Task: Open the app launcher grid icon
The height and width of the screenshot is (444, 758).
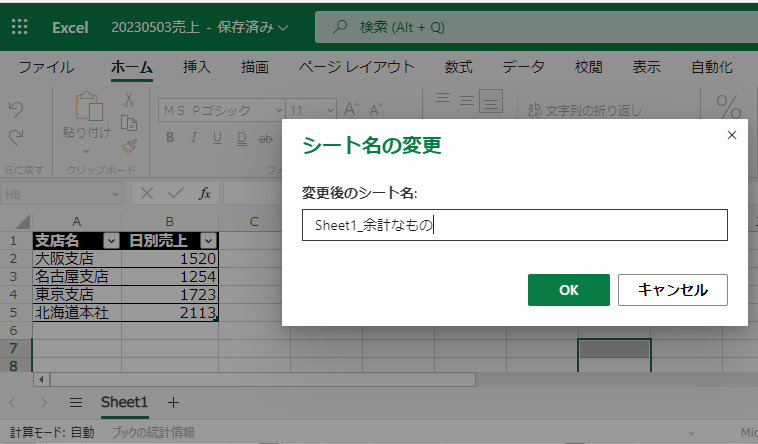Action: click(x=19, y=27)
